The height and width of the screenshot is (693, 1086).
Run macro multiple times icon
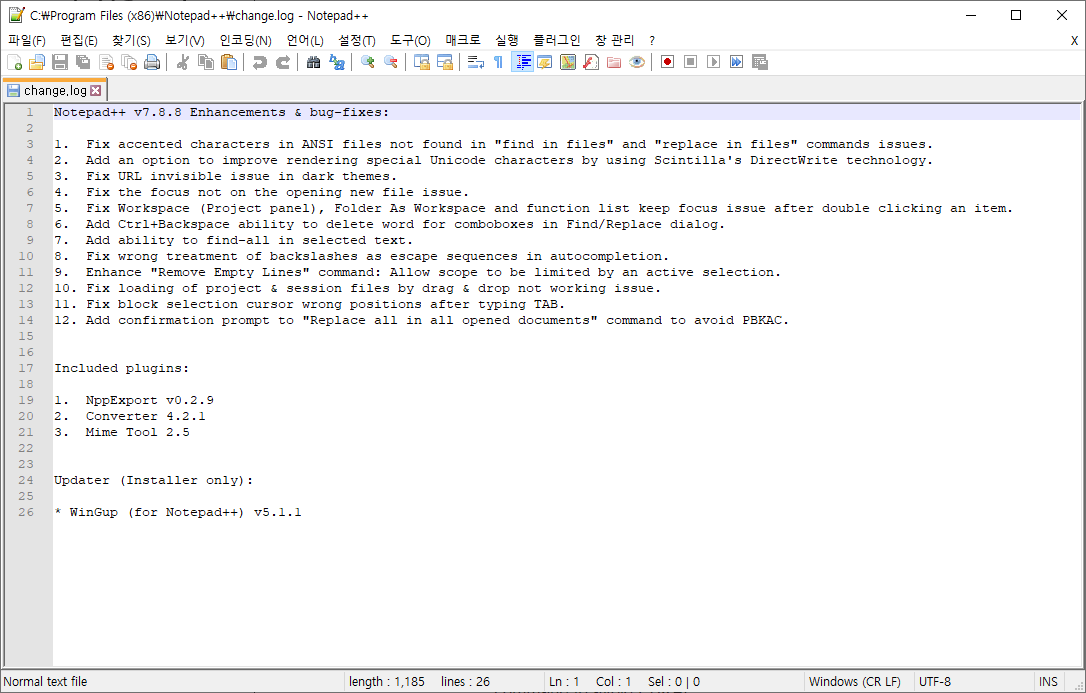click(x=736, y=62)
